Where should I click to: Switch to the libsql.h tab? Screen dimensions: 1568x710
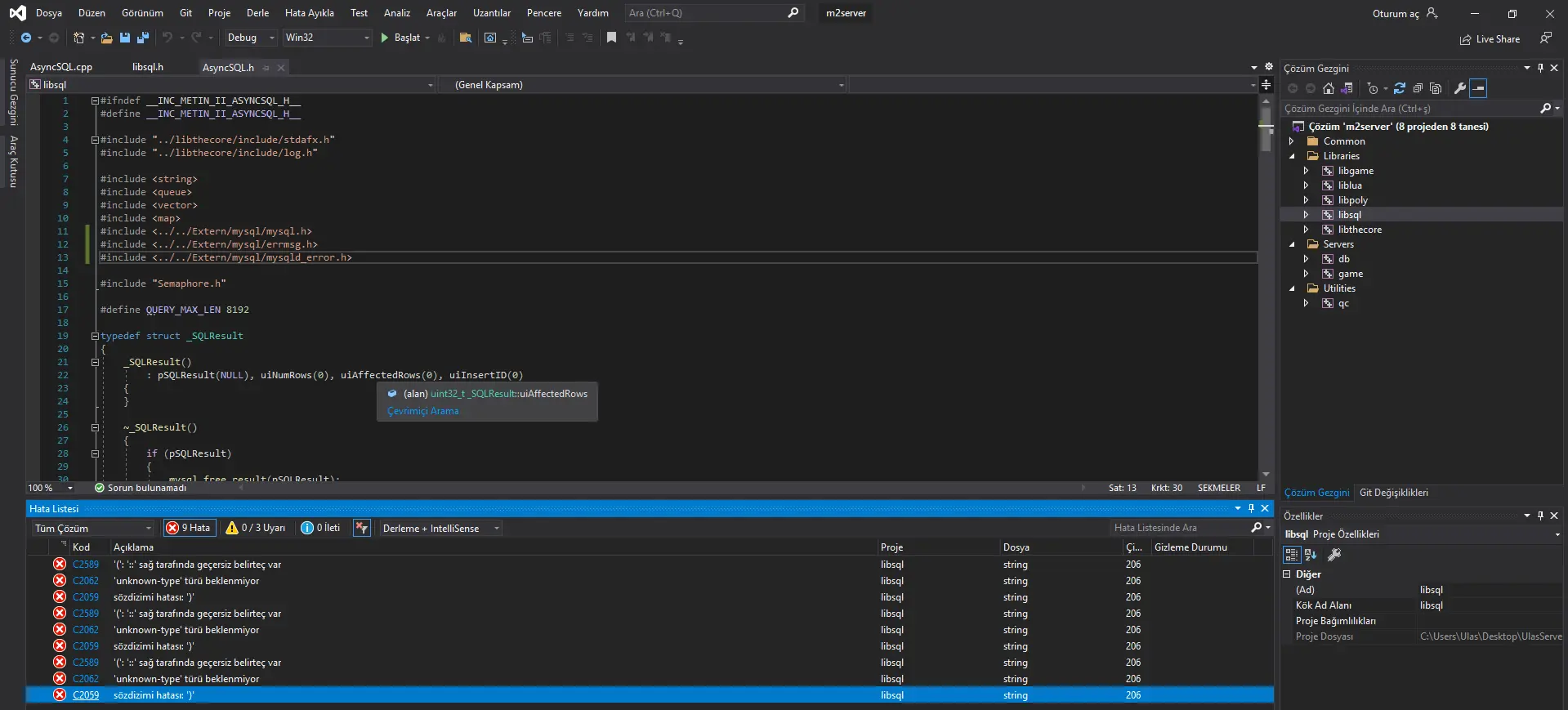point(148,67)
